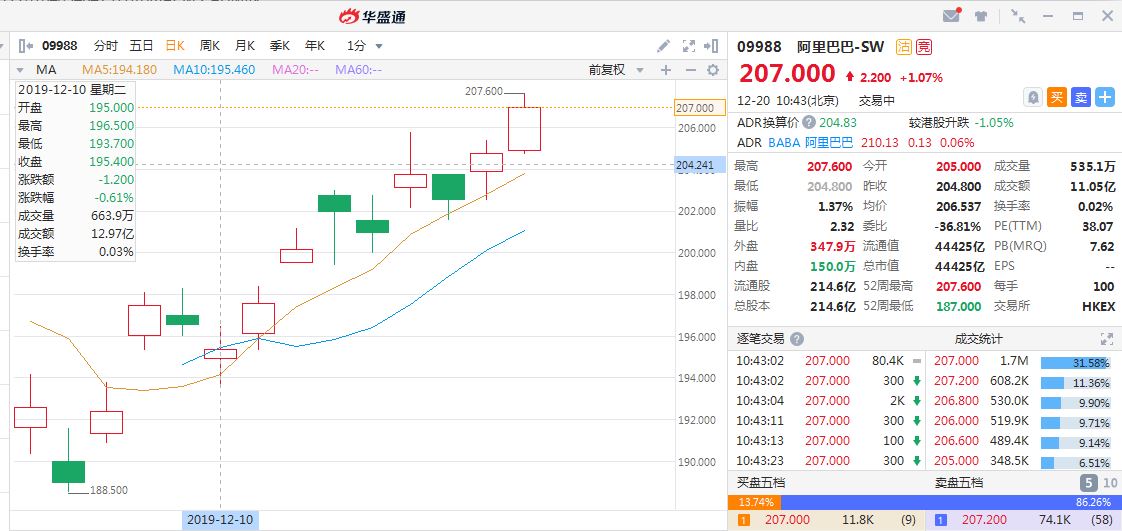Open chart settings gear

(713, 69)
